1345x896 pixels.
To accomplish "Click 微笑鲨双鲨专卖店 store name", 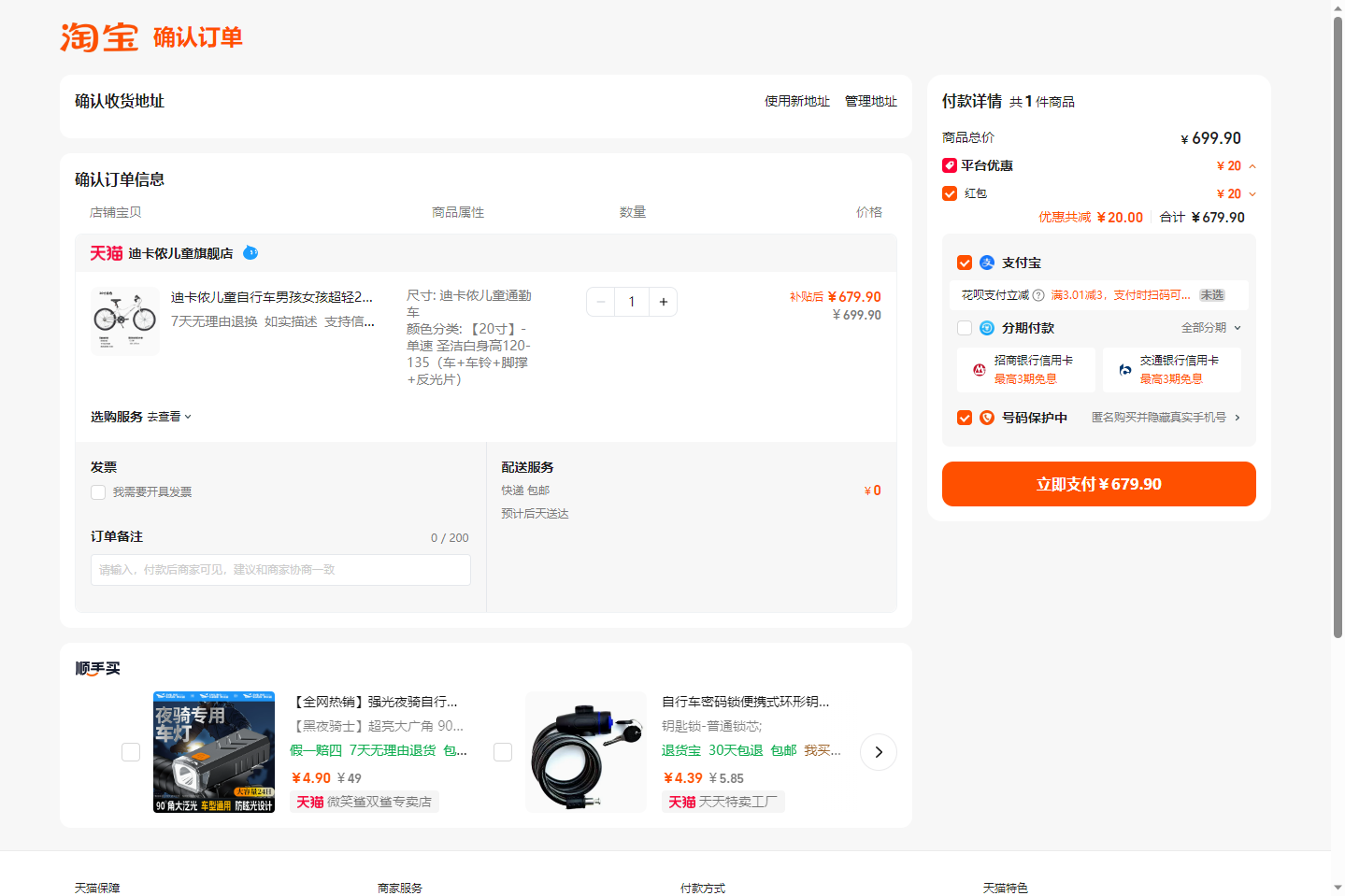I will click(379, 802).
